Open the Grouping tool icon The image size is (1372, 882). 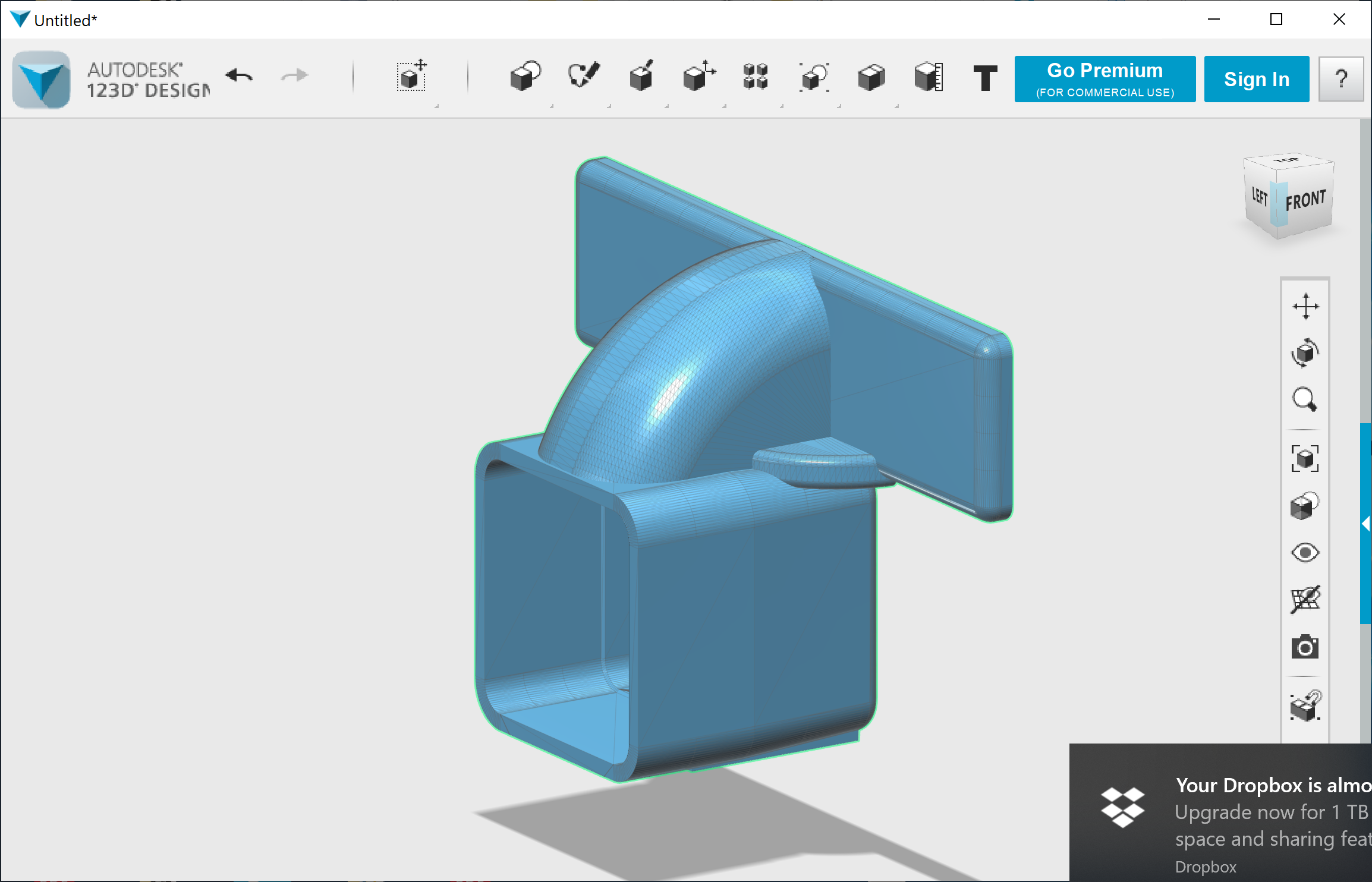(x=814, y=77)
